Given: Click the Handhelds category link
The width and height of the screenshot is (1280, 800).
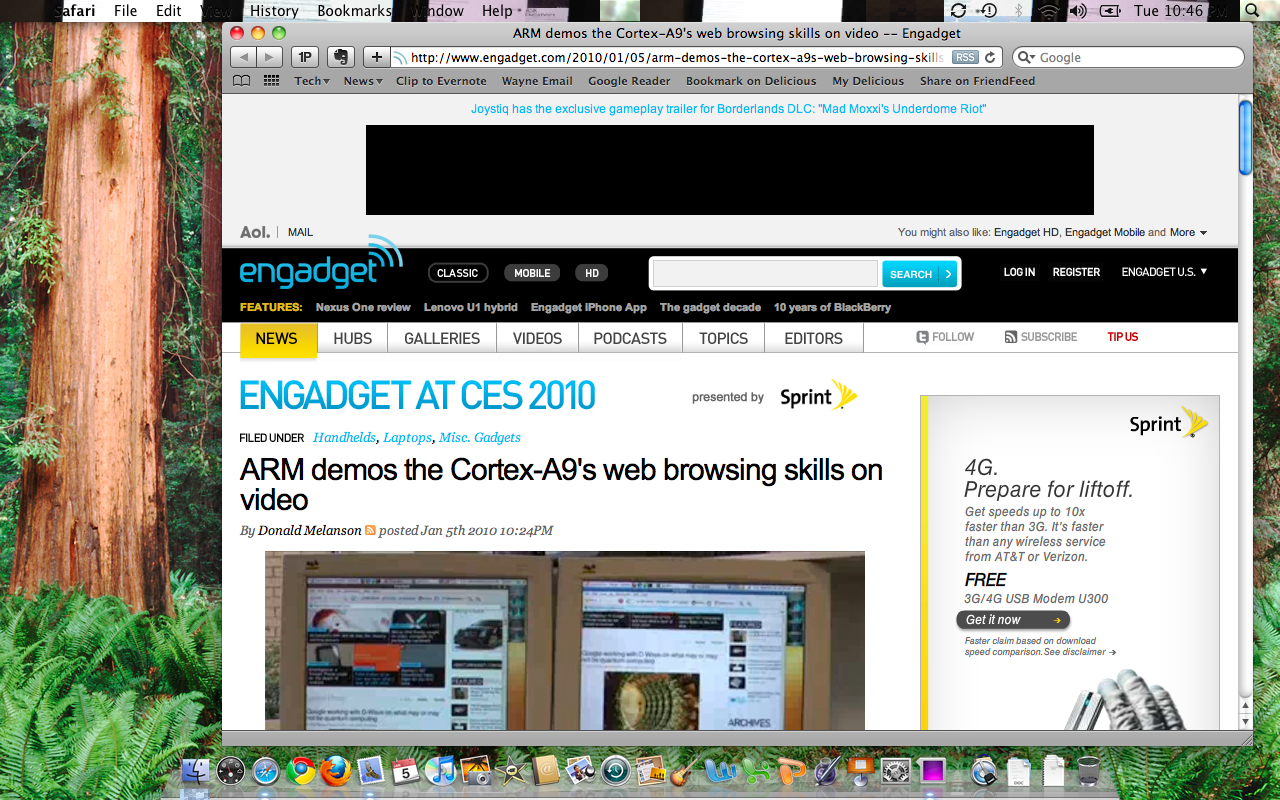Looking at the screenshot, I should 345,437.
